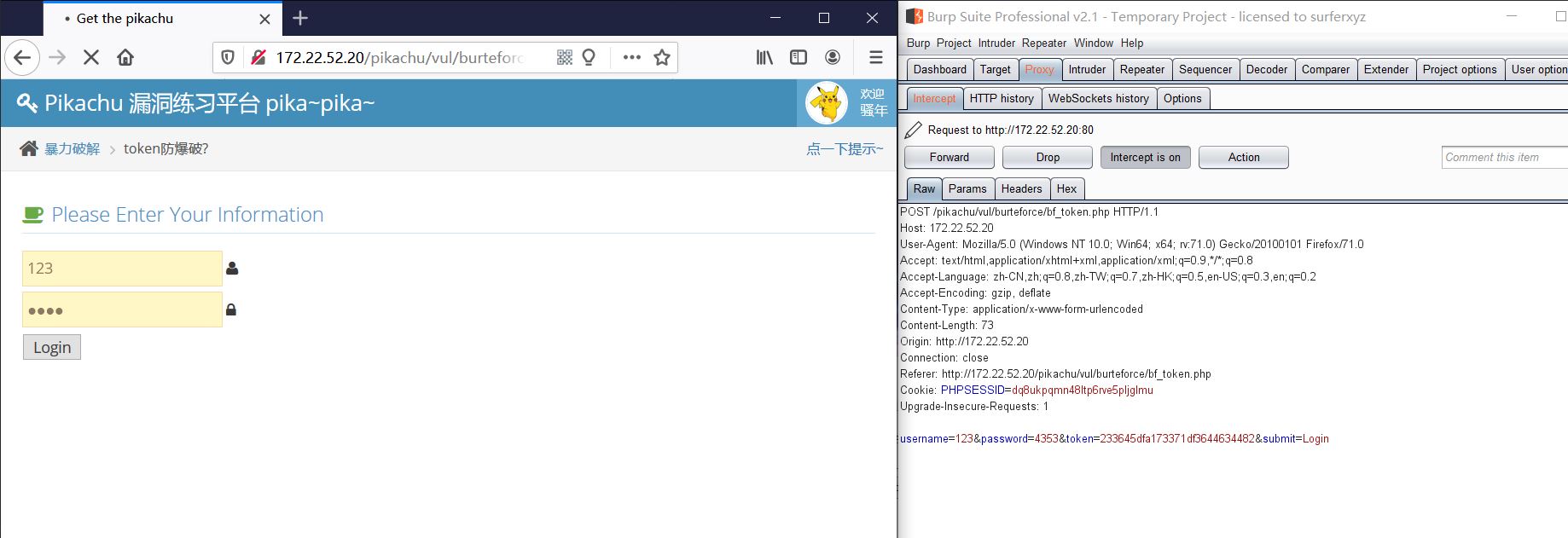Click the Login button

pyautogui.click(x=52, y=347)
